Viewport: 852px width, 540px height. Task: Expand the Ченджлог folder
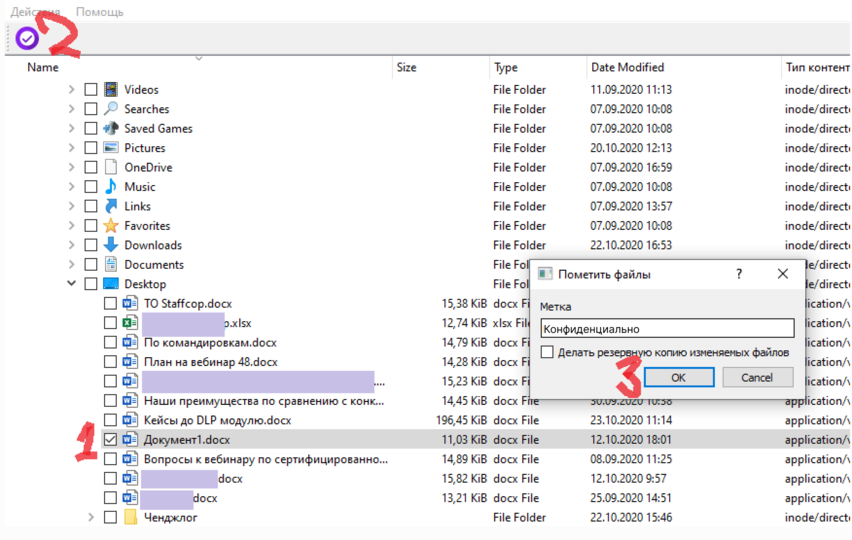(x=91, y=517)
